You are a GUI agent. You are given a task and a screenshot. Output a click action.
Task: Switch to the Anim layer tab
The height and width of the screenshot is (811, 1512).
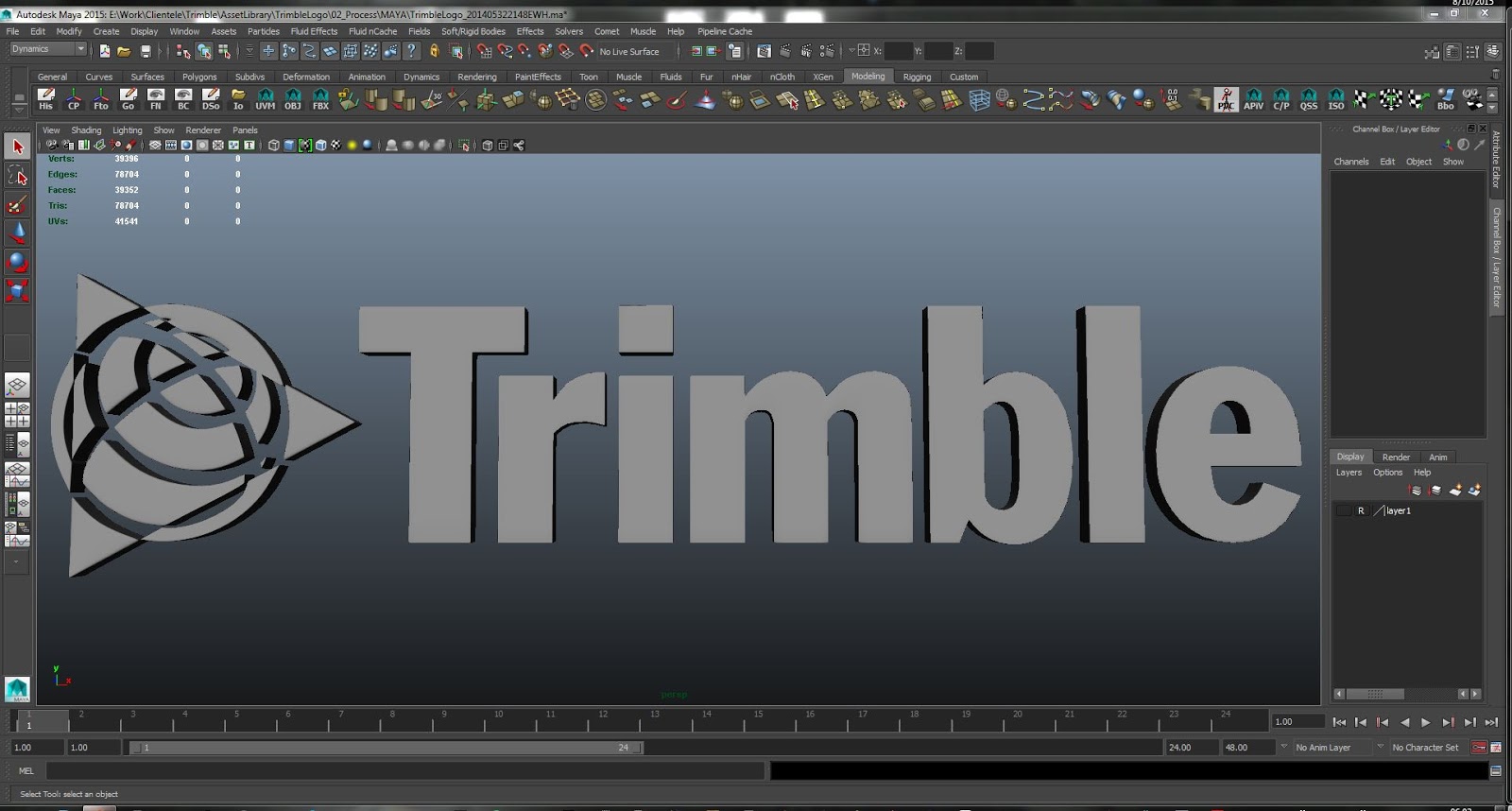pos(1438,457)
